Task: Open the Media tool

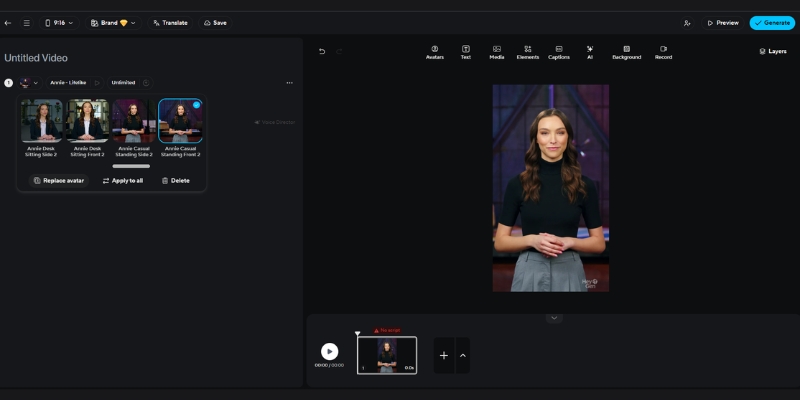Action: coord(497,53)
